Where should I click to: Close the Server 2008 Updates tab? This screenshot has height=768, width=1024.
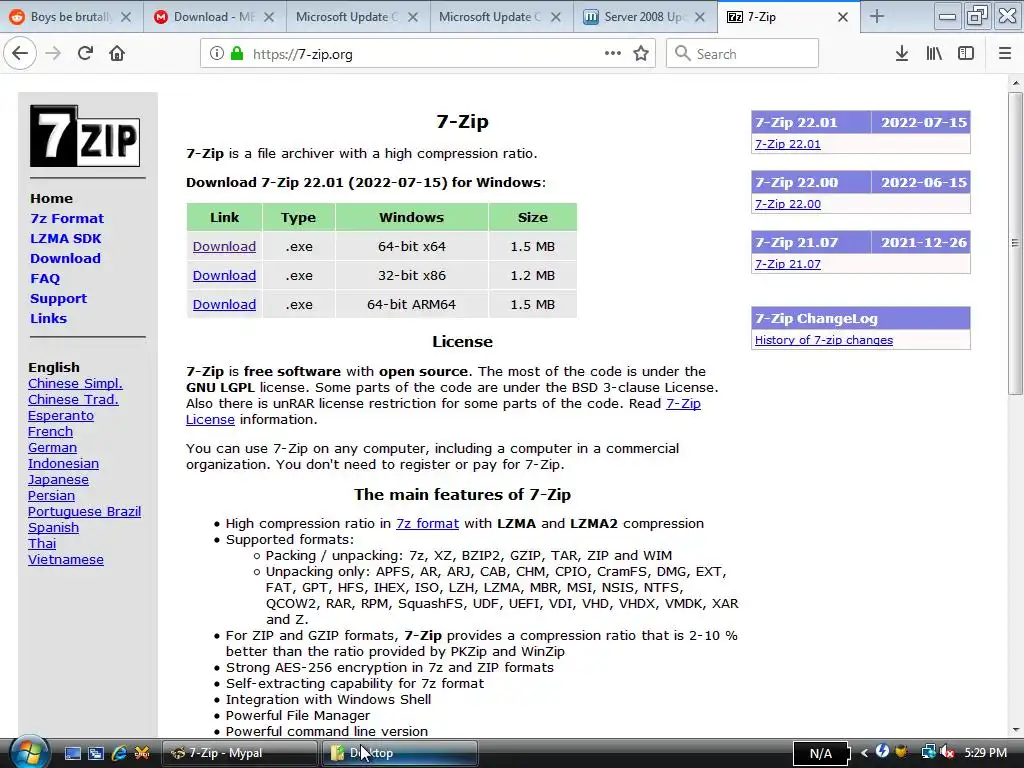coord(699,17)
